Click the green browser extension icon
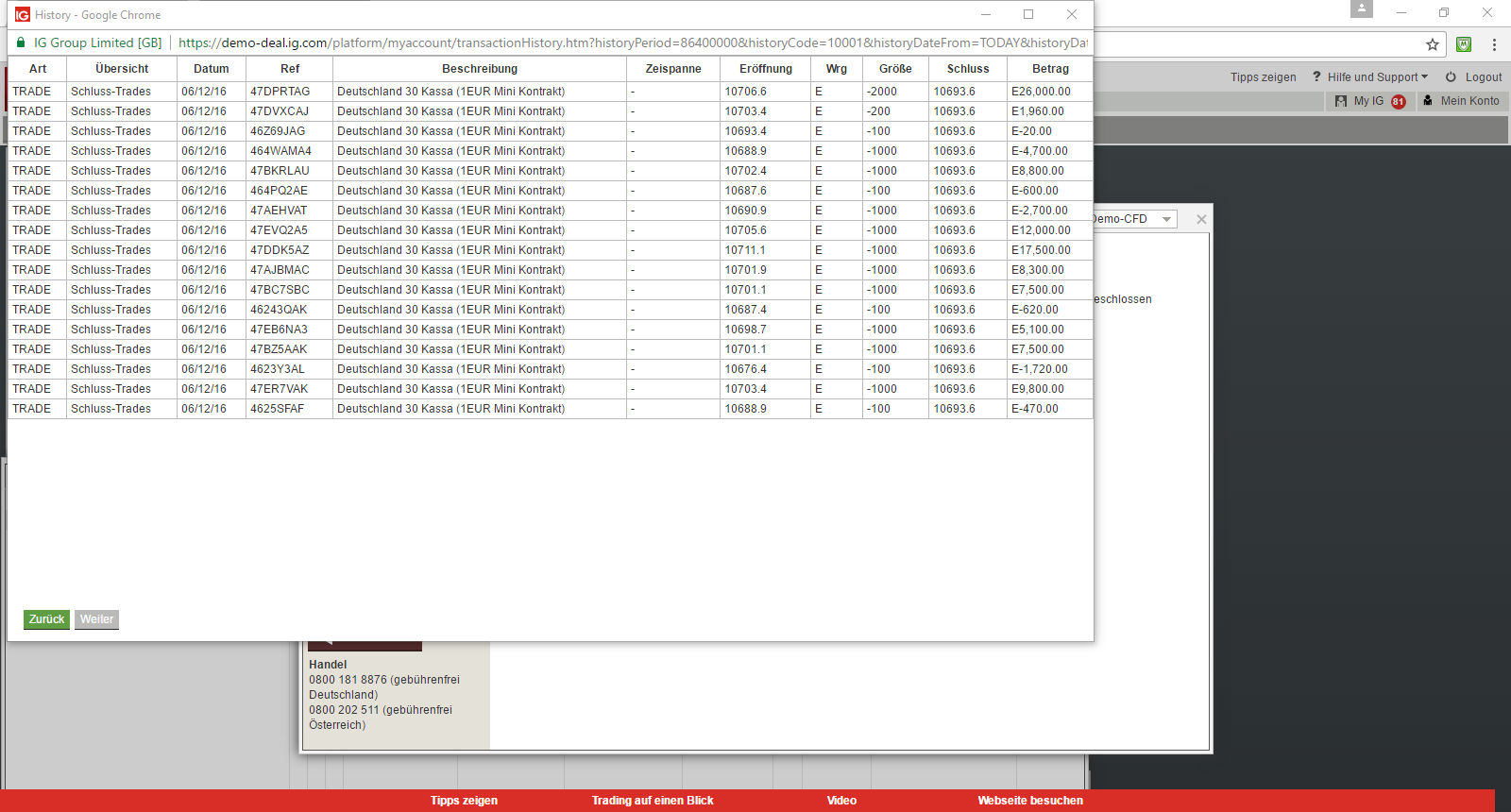Screen dimensions: 1511x812 click(x=1464, y=44)
